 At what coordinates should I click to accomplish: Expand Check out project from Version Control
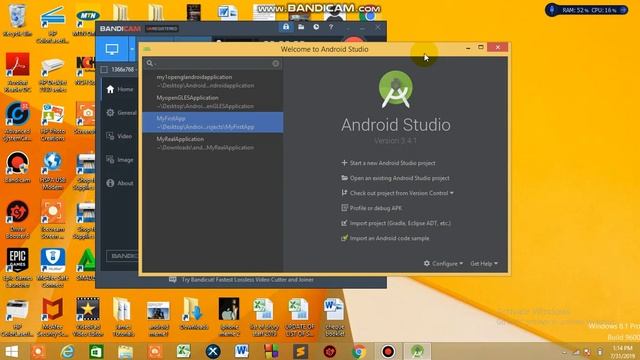point(397,193)
